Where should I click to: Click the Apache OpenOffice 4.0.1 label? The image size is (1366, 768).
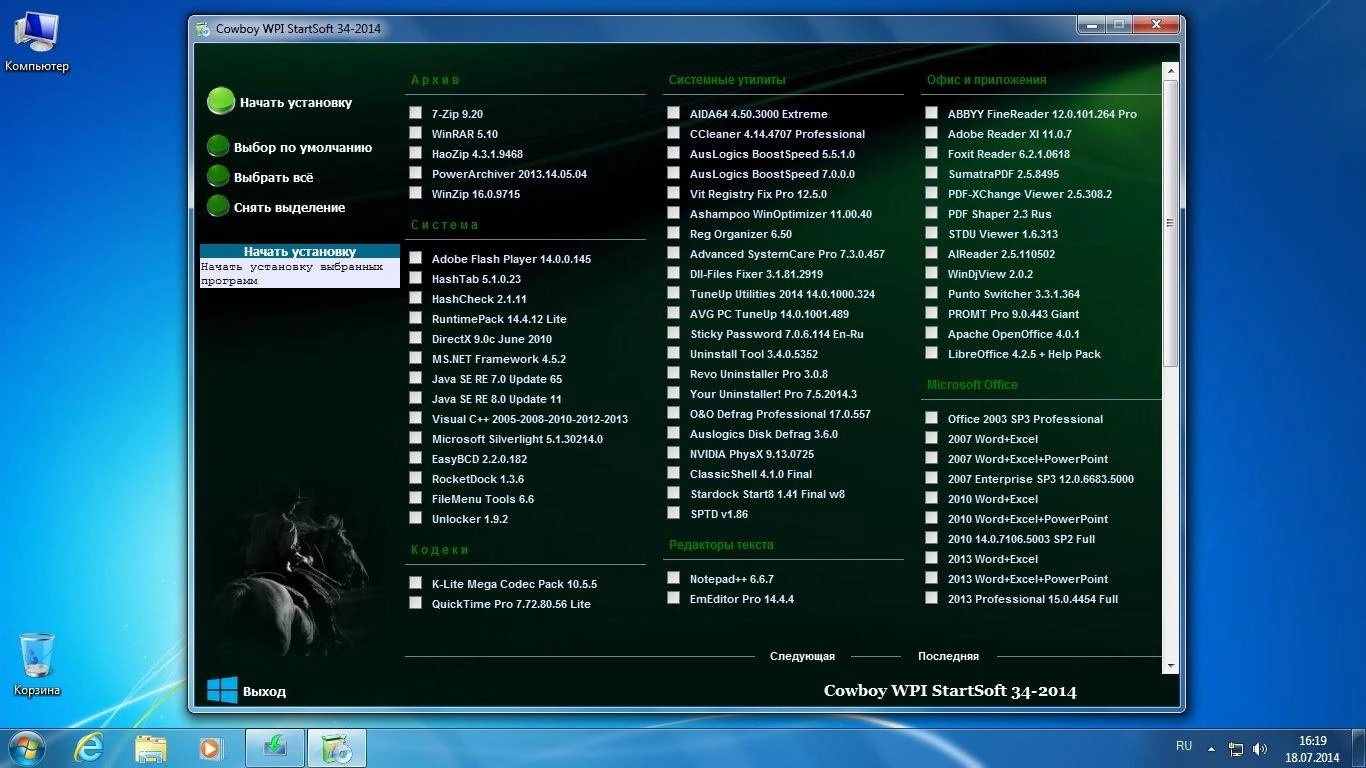click(x=1014, y=334)
